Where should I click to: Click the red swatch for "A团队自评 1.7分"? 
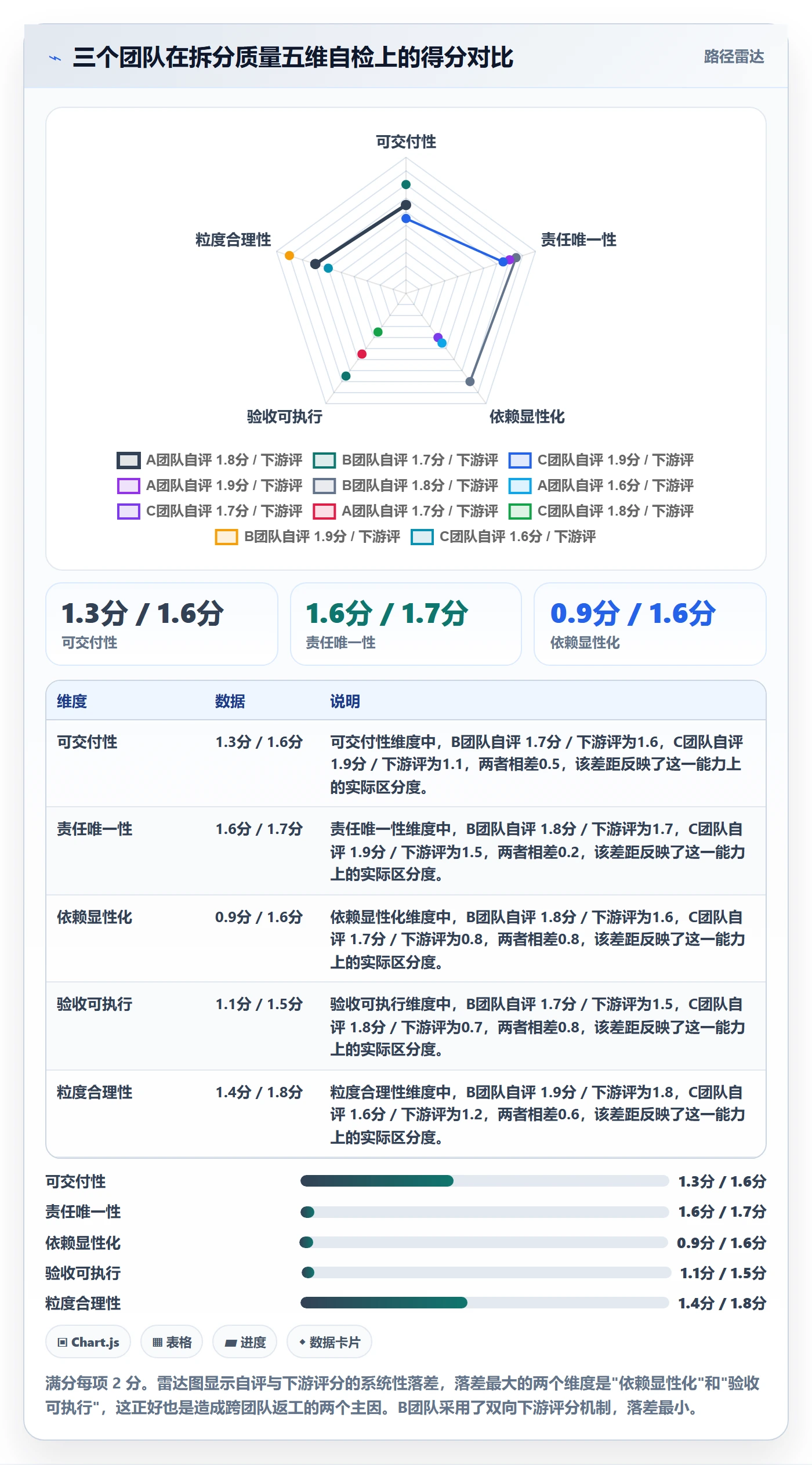[x=324, y=512]
